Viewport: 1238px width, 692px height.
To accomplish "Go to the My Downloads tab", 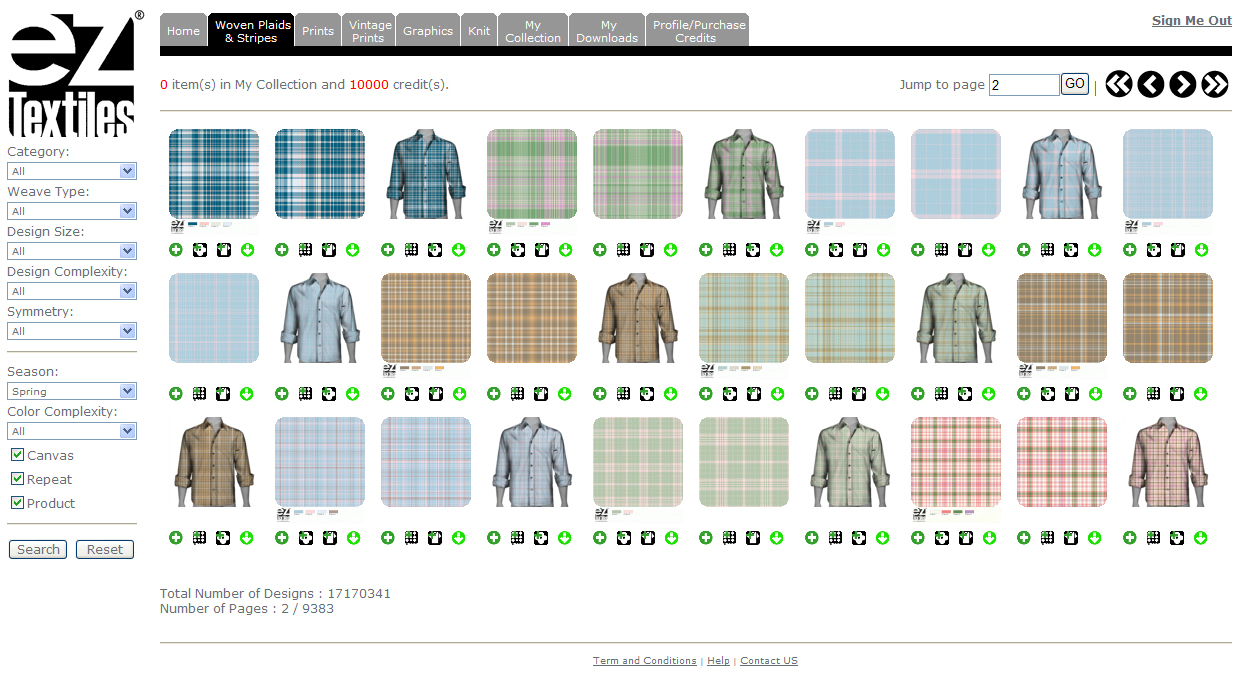I will (x=607, y=30).
